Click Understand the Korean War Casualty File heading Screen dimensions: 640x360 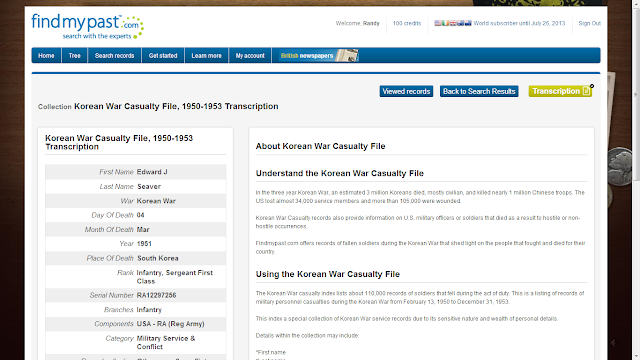click(x=340, y=173)
